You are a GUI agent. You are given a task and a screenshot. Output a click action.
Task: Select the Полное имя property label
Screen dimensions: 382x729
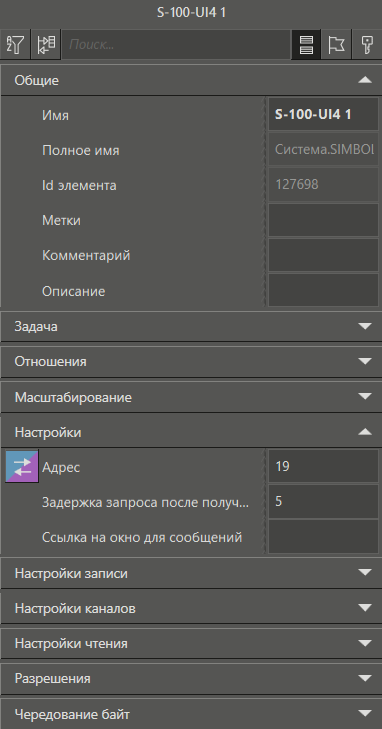(x=81, y=150)
